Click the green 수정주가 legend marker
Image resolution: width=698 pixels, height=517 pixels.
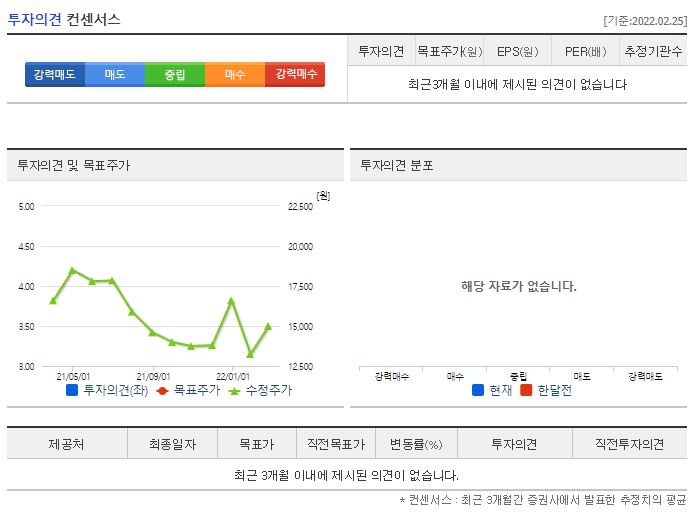235,391
